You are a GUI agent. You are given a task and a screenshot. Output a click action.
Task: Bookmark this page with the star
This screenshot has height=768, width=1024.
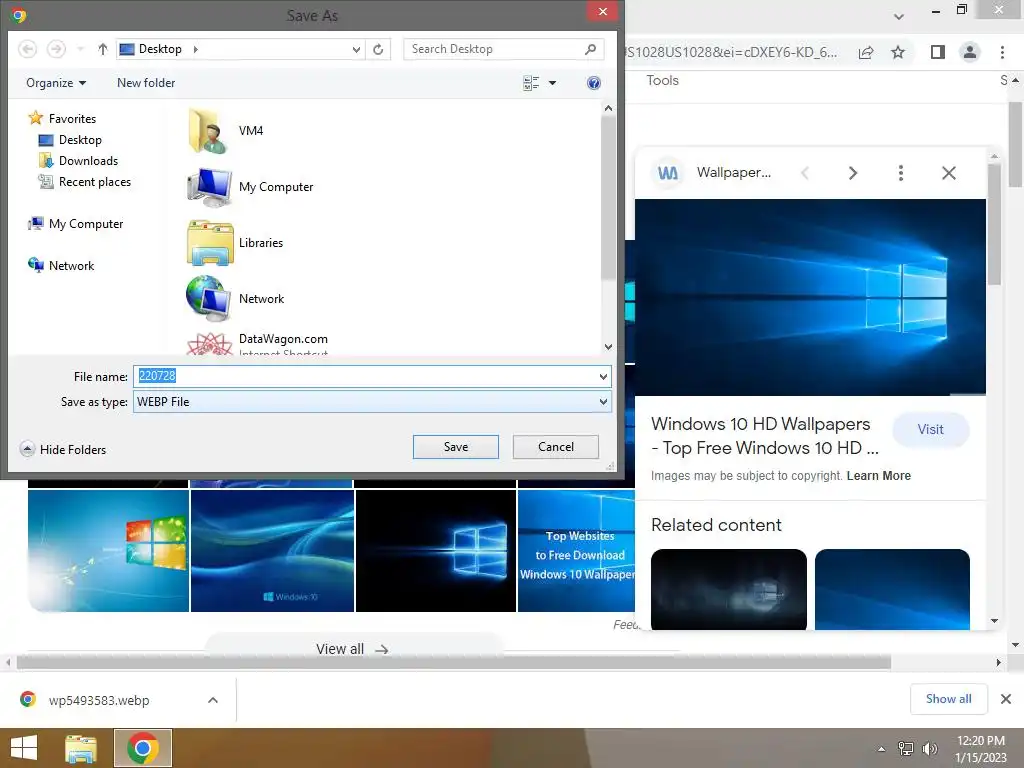point(898,52)
